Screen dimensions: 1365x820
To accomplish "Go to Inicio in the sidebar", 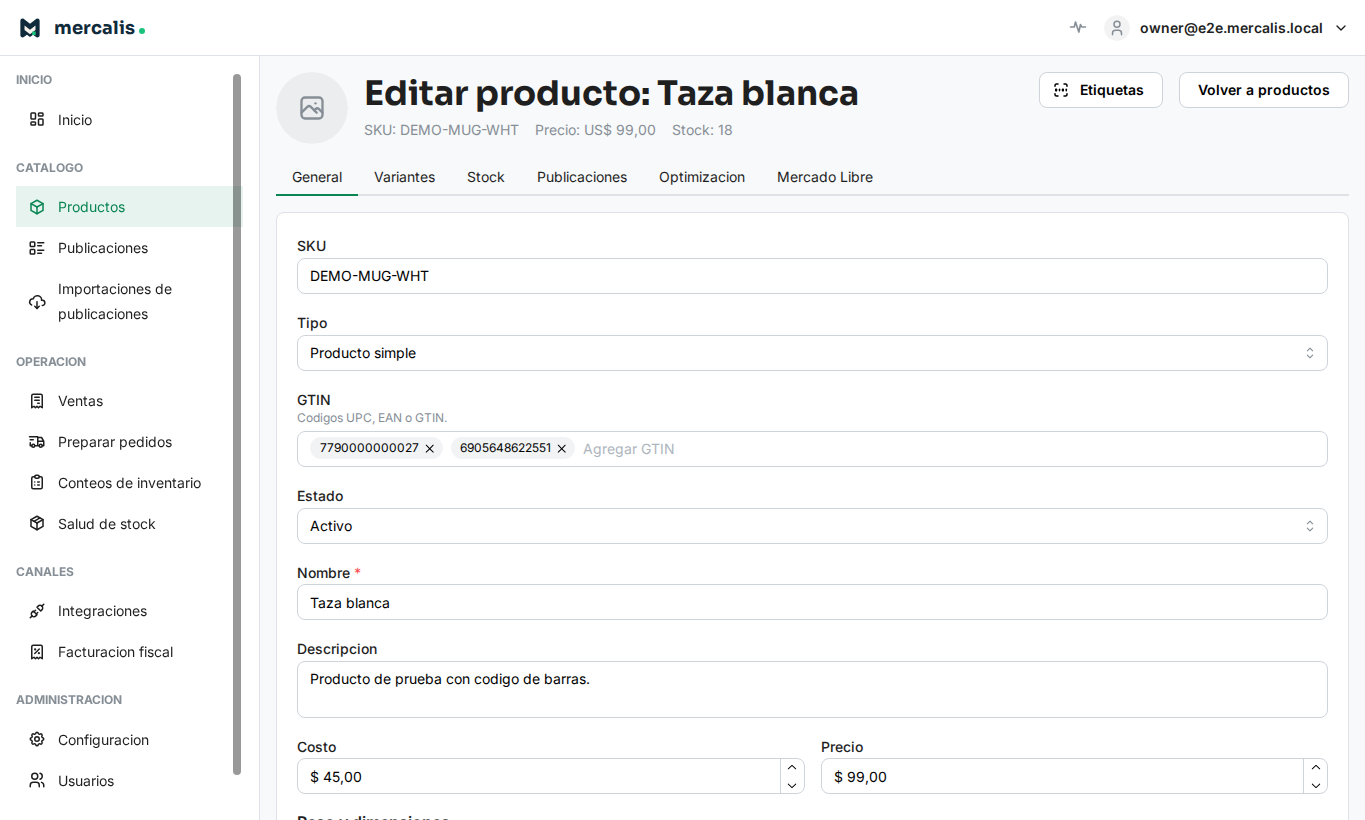I will [x=128, y=120].
